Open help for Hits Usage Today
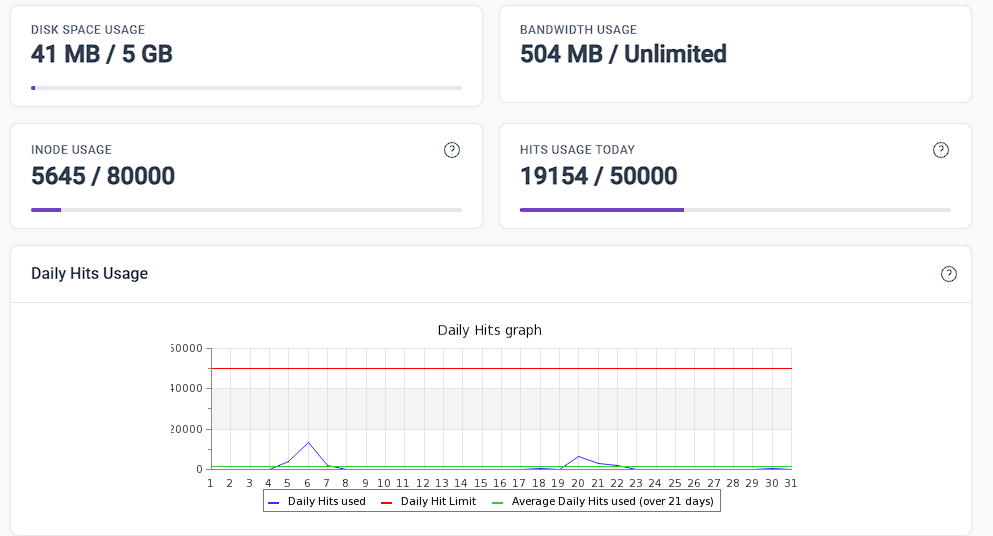The width and height of the screenshot is (993, 536). (940, 150)
